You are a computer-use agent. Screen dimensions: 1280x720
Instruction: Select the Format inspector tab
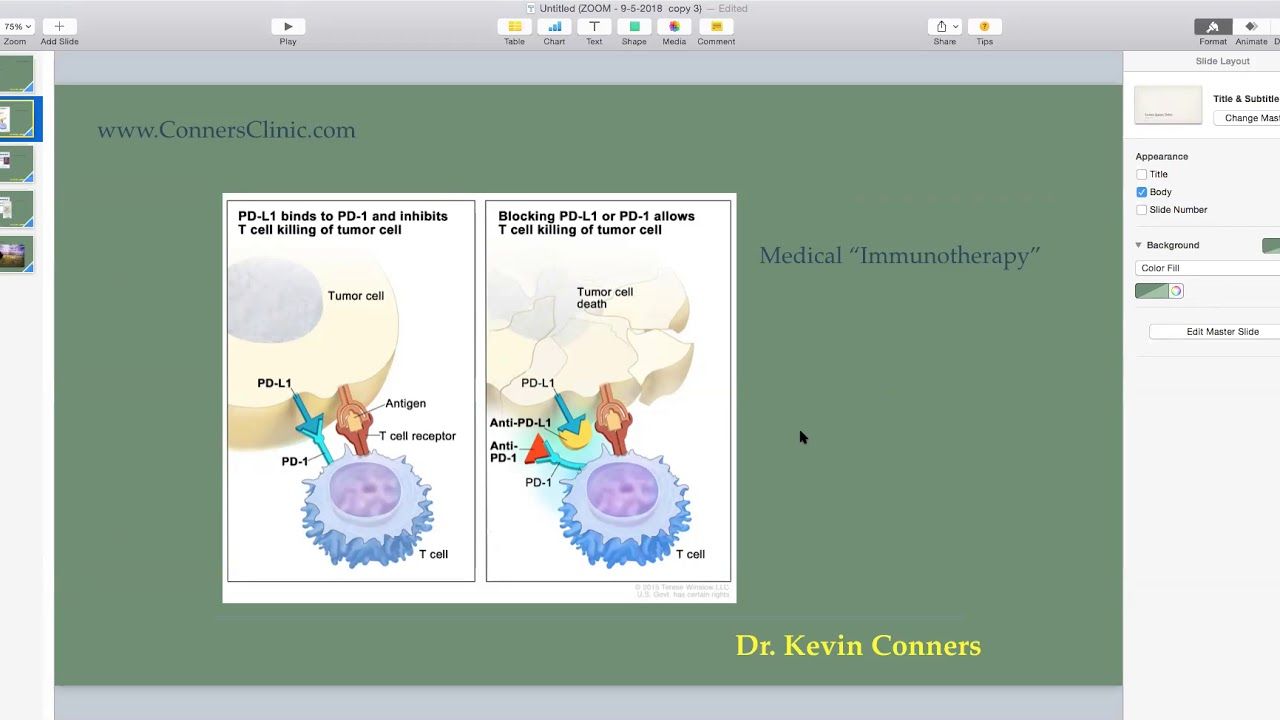pos(1213,27)
